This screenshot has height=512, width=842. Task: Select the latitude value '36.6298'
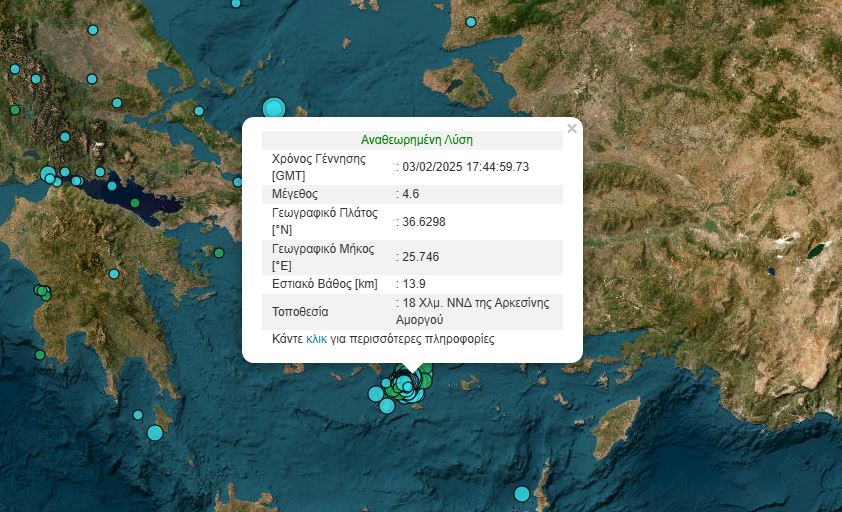tap(424, 221)
